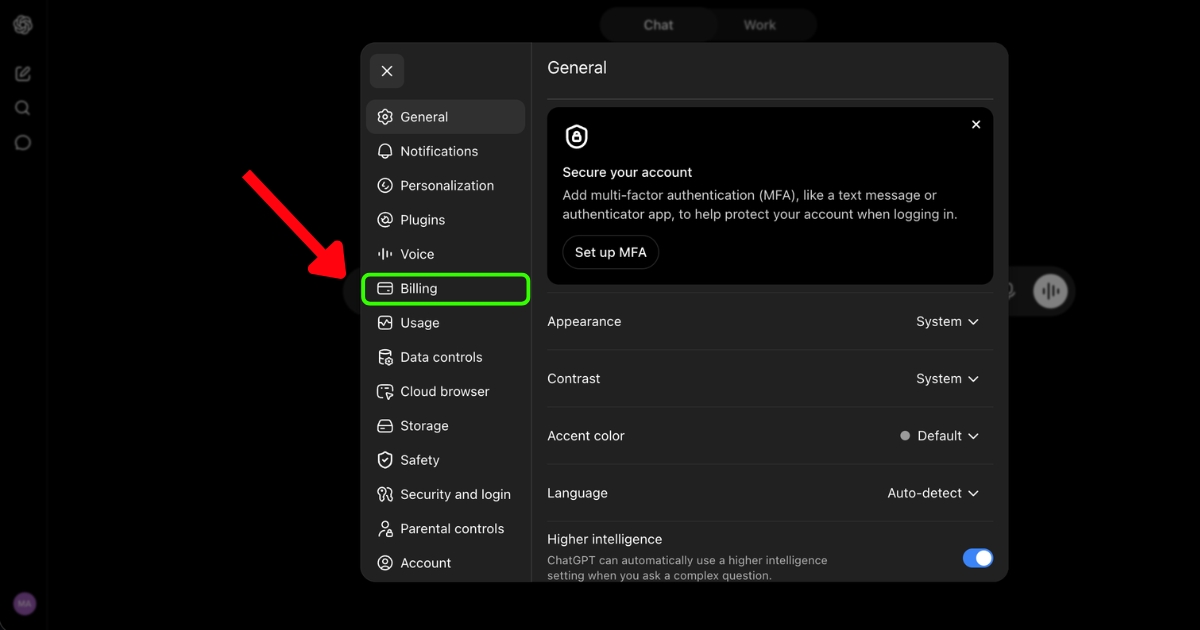Click the Secure your account heading
Screen dimensions: 1200x630
(627, 172)
